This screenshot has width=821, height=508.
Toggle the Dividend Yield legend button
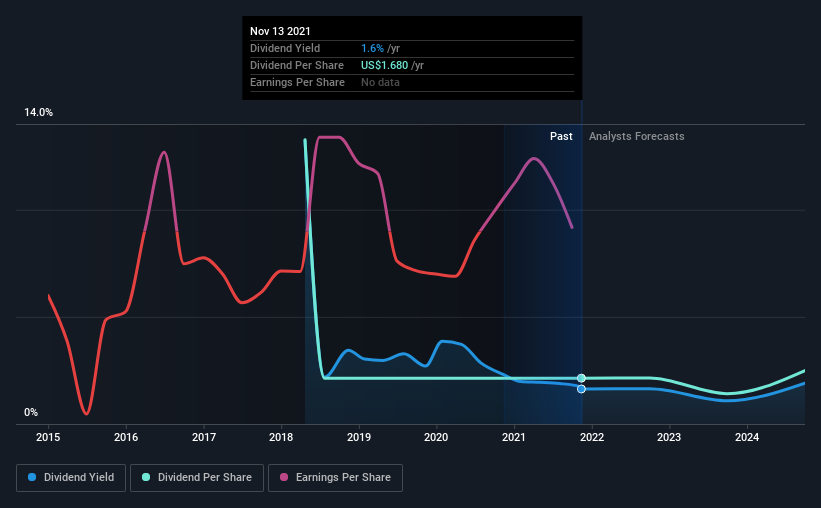[x=71, y=478]
